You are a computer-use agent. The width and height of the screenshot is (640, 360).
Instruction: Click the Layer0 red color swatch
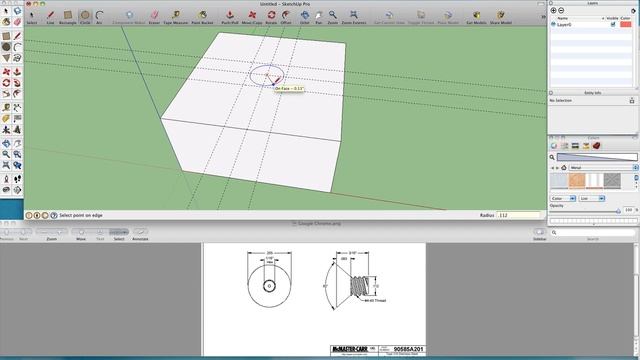click(x=625, y=24)
